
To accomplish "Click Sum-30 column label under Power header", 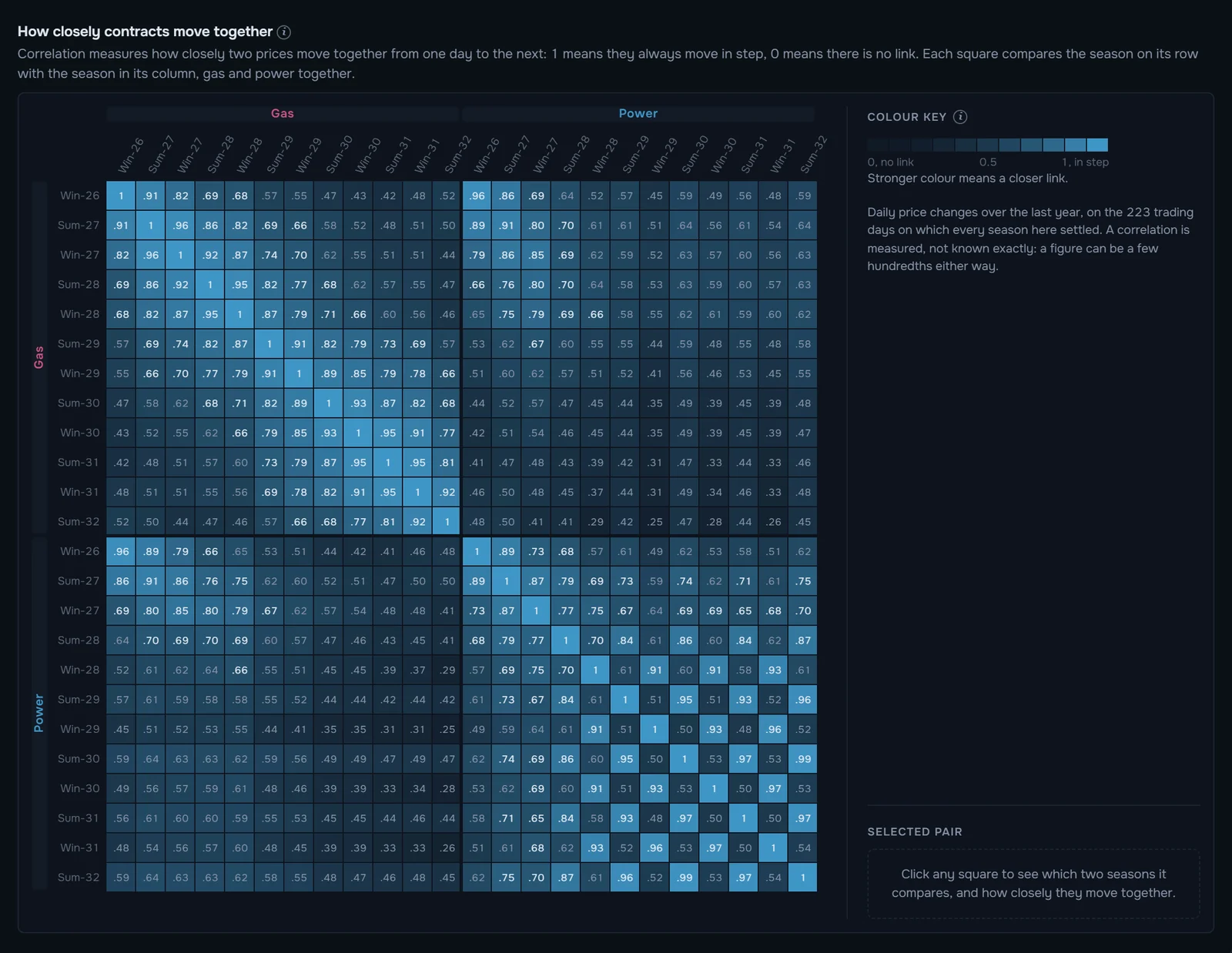I will [x=694, y=155].
